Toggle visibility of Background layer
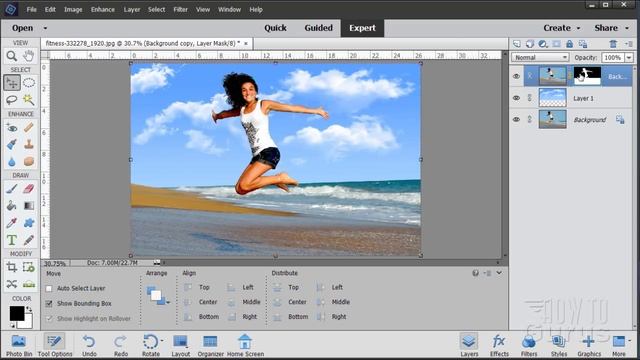The width and height of the screenshot is (640, 360). [516, 120]
